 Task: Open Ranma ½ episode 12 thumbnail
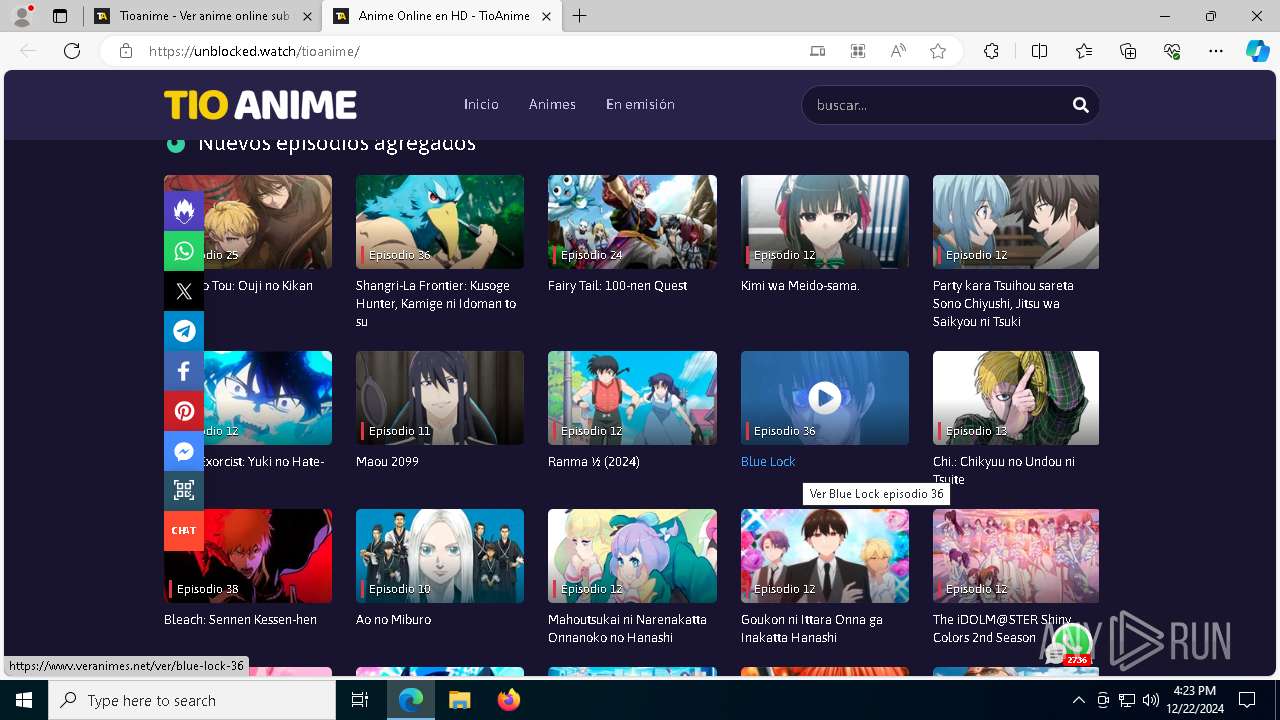[632, 398]
